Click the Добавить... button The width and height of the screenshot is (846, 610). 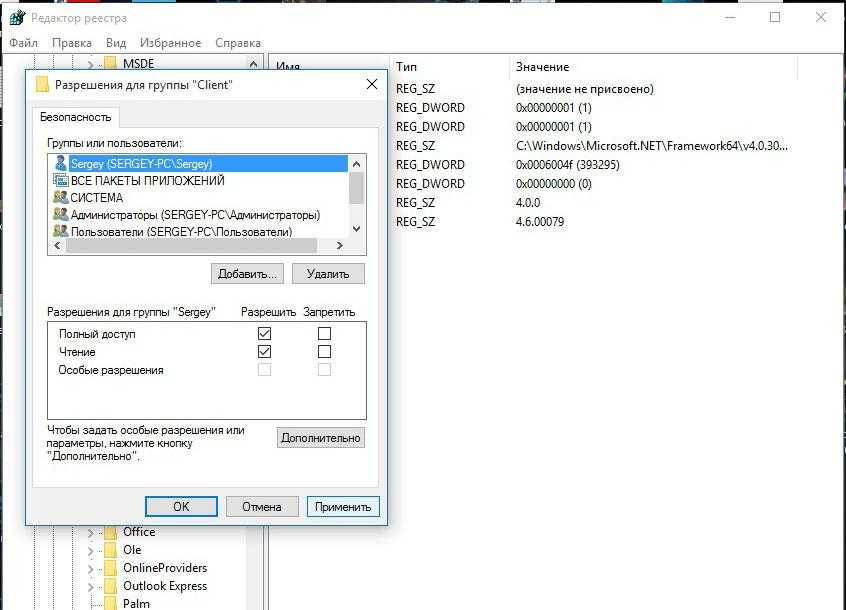[247, 274]
